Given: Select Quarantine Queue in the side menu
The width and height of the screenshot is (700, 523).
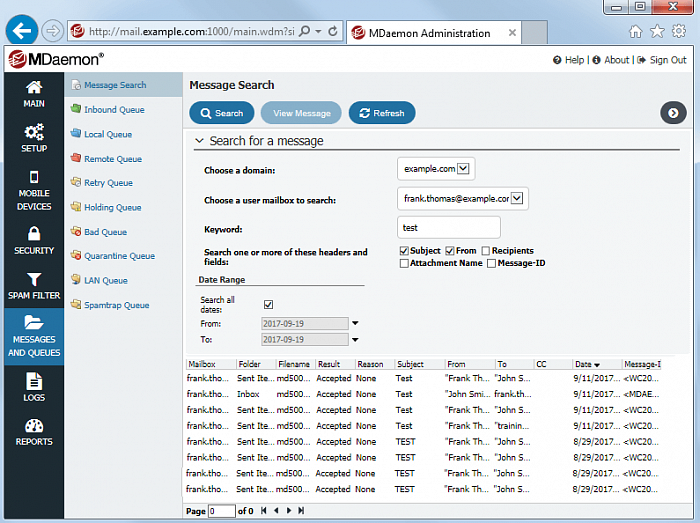Looking at the screenshot, I should [x=118, y=256].
